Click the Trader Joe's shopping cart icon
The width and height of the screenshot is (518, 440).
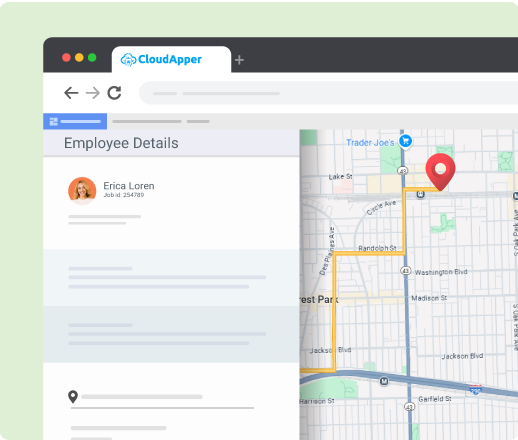(x=406, y=141)
